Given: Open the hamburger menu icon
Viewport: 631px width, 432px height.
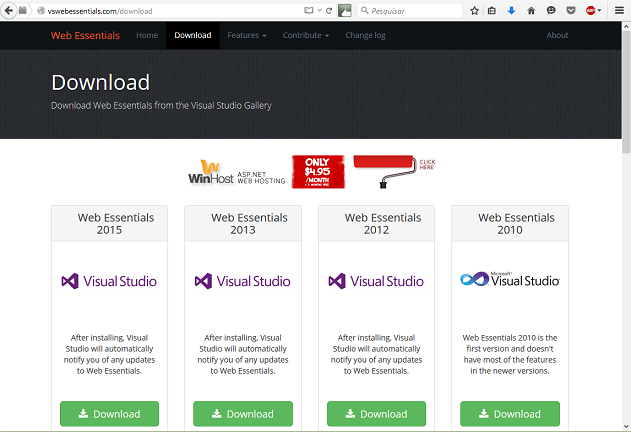Looking at the screenshot, I should click(x=619, y=11).
